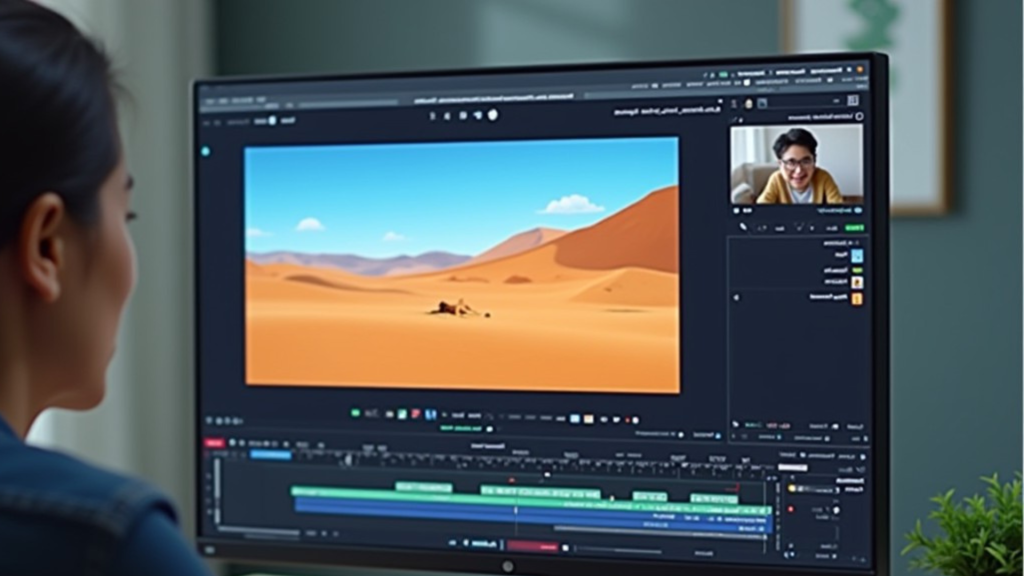Image resolution: width=1024 pixels, height=576 pixels.
Task: Click the blue square icon in the toolbar below the preview
Action: click(x=430, y=414)
